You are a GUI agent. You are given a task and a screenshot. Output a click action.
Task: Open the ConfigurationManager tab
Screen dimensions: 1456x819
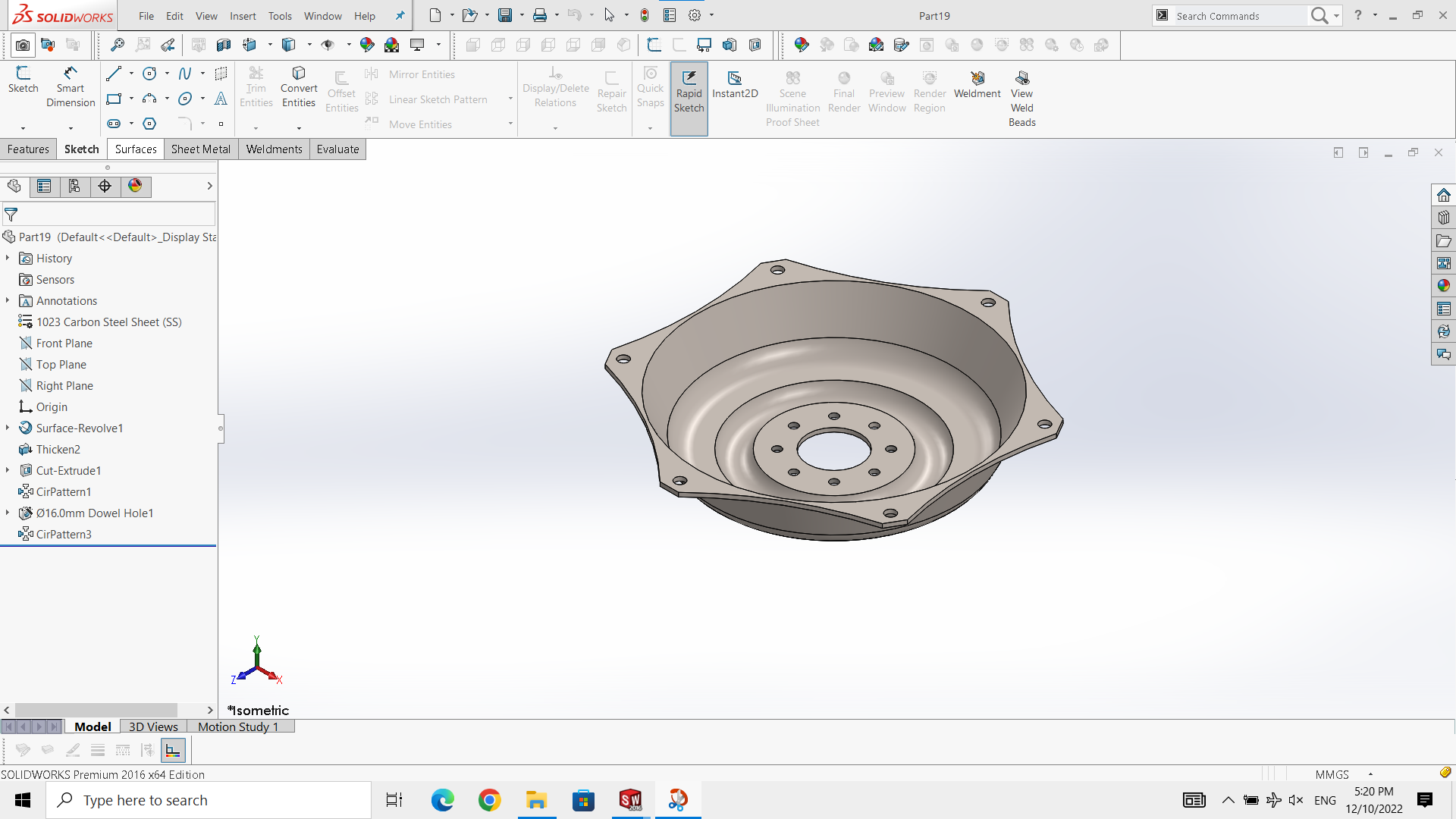coord(74,187)
